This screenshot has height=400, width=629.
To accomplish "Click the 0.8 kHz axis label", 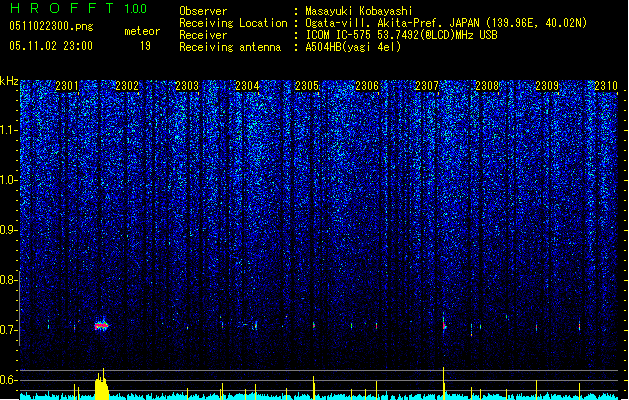I will point(8,280).
